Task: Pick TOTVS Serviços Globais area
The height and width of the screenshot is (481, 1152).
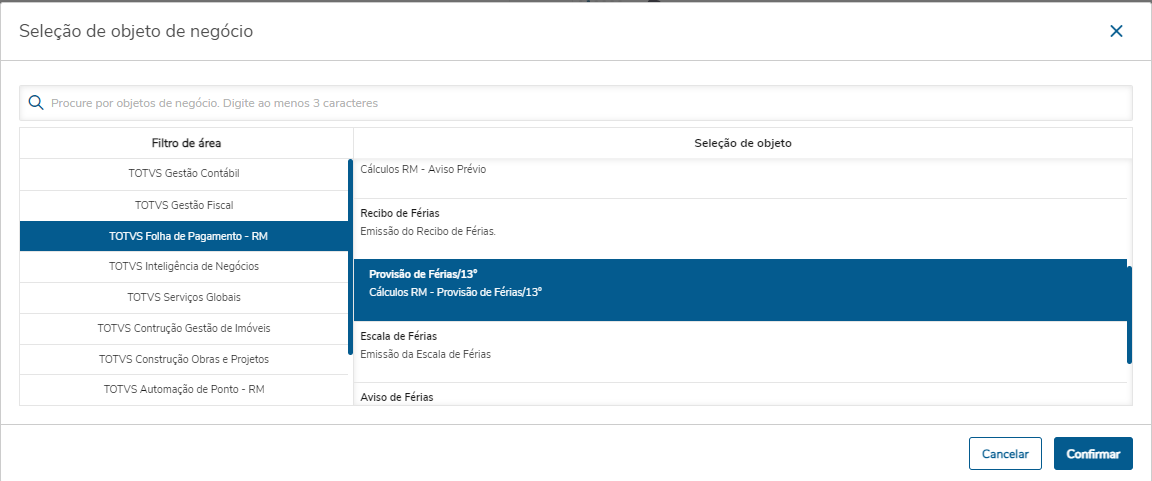Action: pyautogui.click(x=184, y=298)
